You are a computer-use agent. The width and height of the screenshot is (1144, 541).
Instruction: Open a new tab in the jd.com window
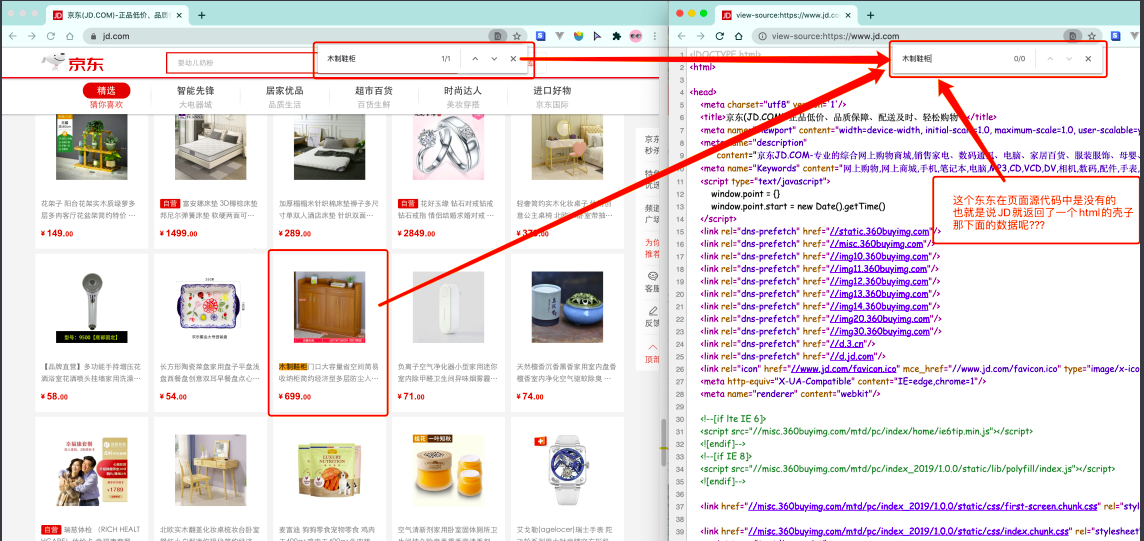(201, 15)
